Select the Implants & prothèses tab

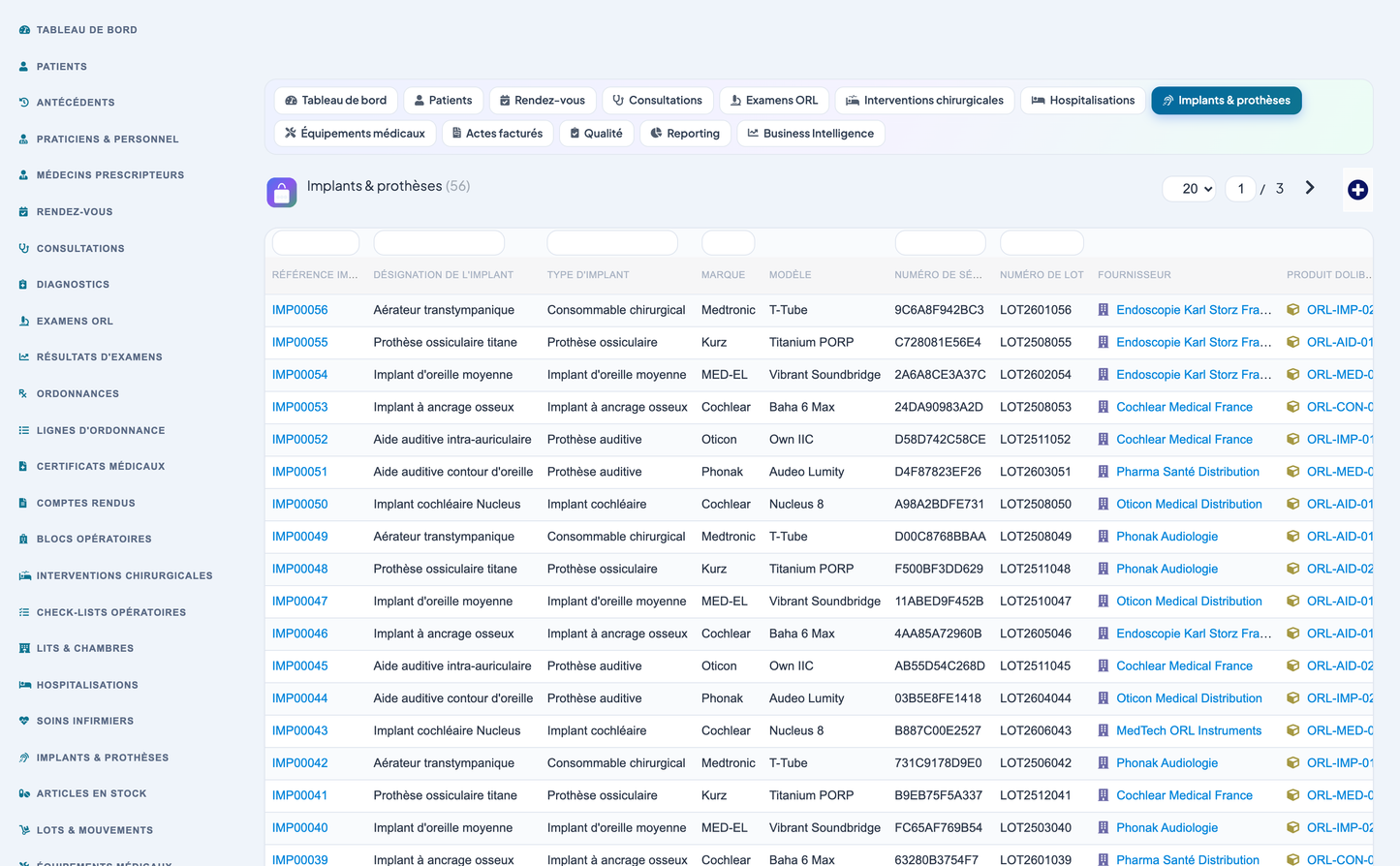point(1227,101)
